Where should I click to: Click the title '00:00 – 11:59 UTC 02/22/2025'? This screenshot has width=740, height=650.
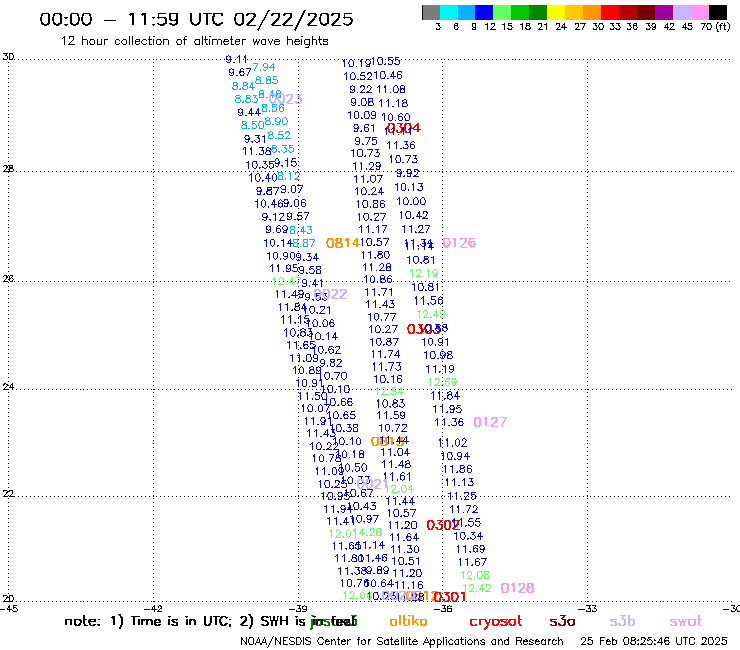pyautogui.click(x=196, y=19)
